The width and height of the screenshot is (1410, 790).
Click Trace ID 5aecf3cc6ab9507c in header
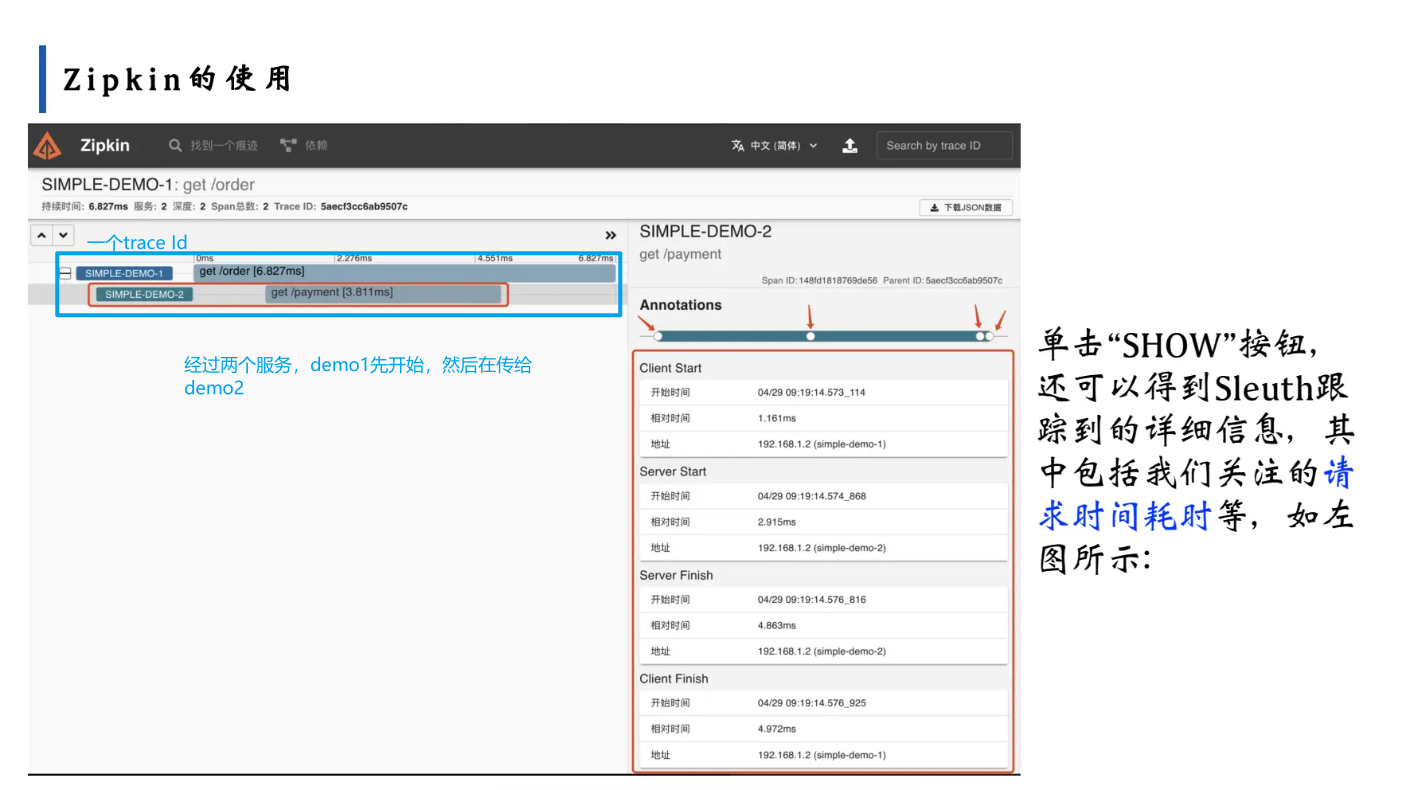(341, 206)
